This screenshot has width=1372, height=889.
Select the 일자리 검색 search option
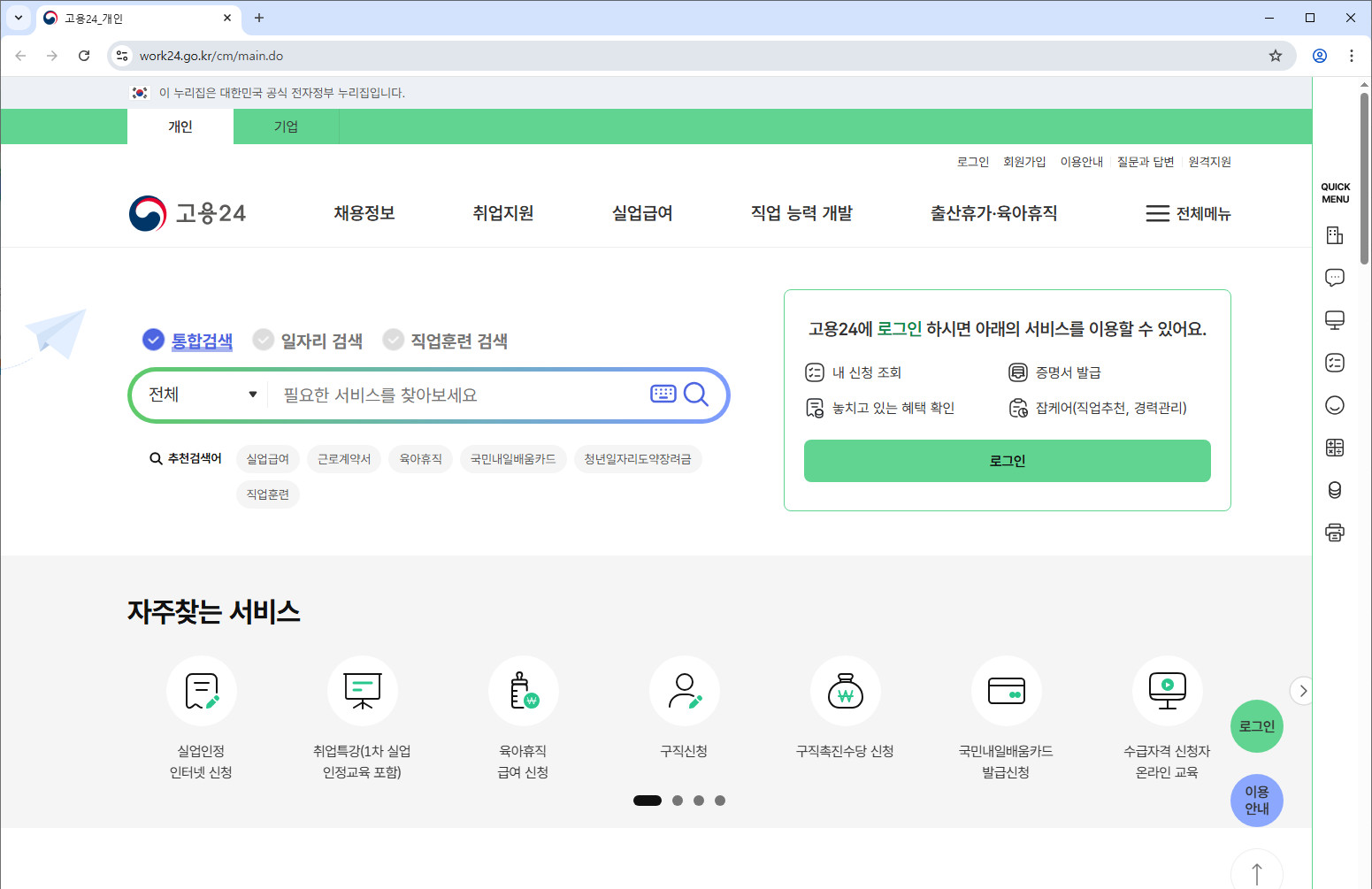tap(308, 341)
